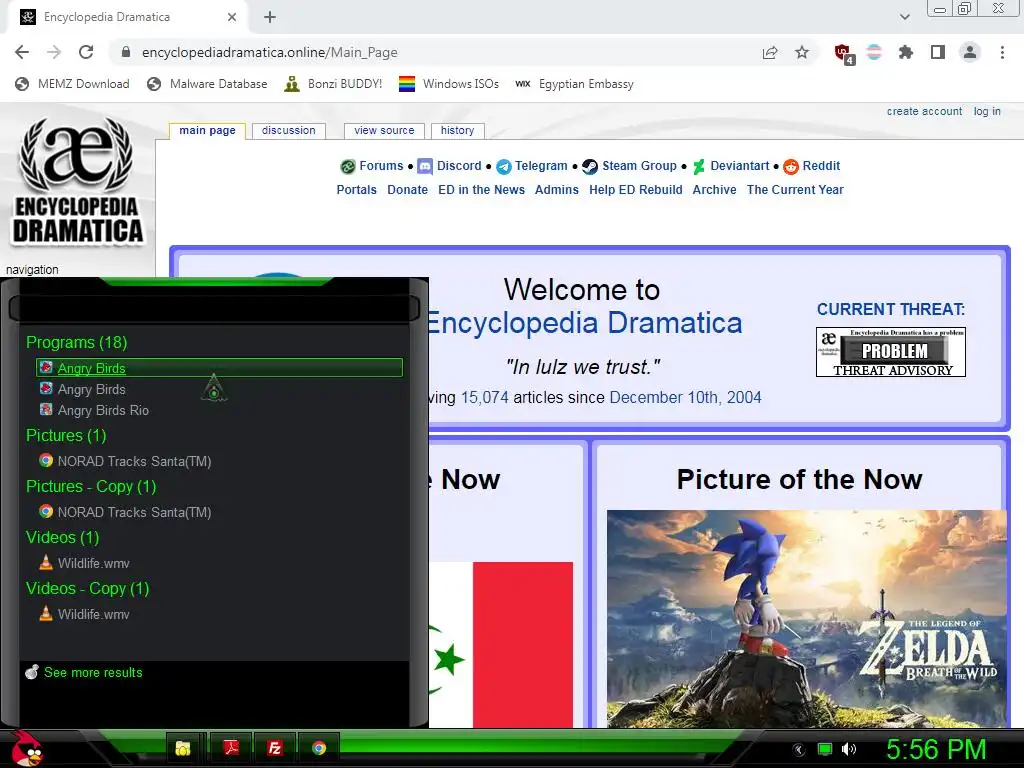1024x768 pixels.
Task: Open Chrome three-dot menu
Action: point(1002,52)
